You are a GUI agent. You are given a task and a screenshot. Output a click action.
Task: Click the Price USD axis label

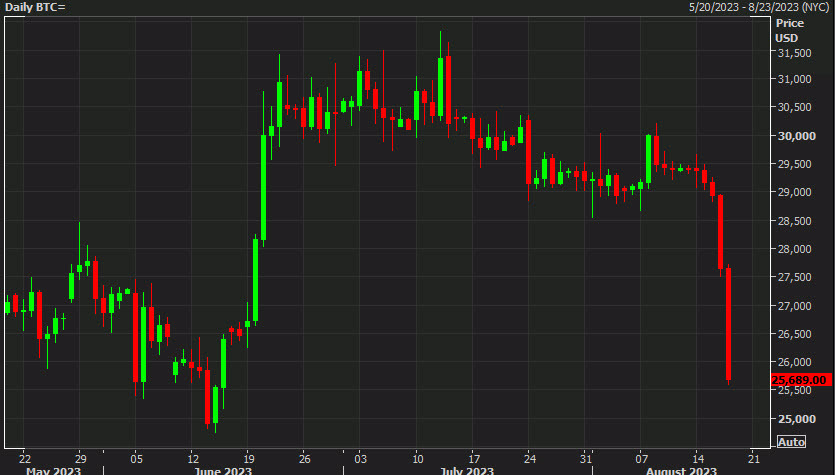point(789,30)
